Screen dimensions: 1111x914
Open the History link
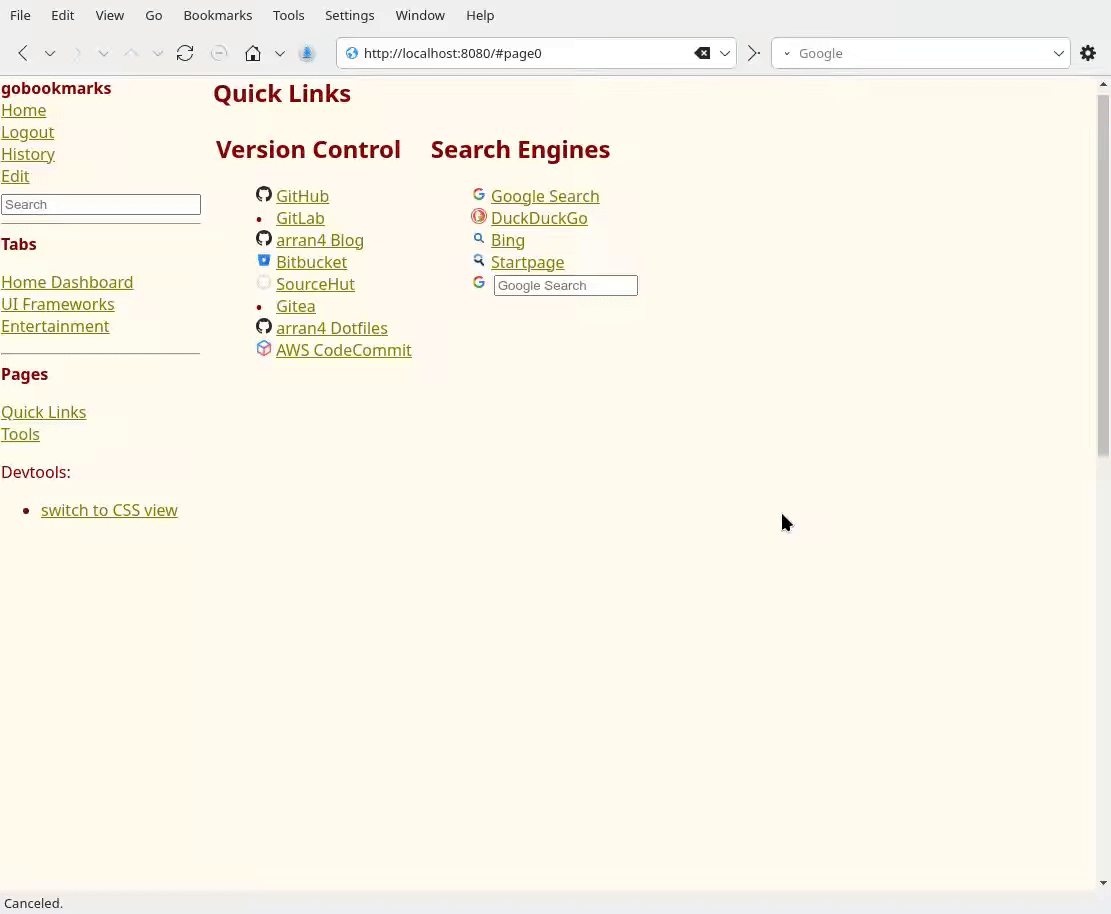coord(28,154)
